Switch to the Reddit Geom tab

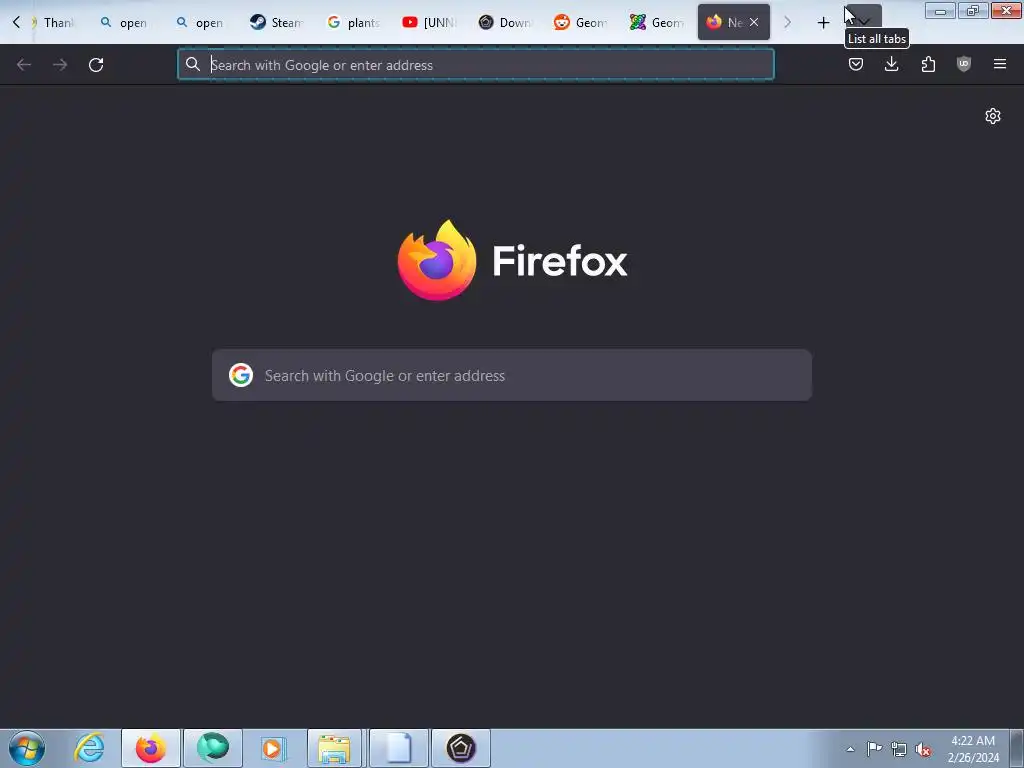(x=581, y=22)
